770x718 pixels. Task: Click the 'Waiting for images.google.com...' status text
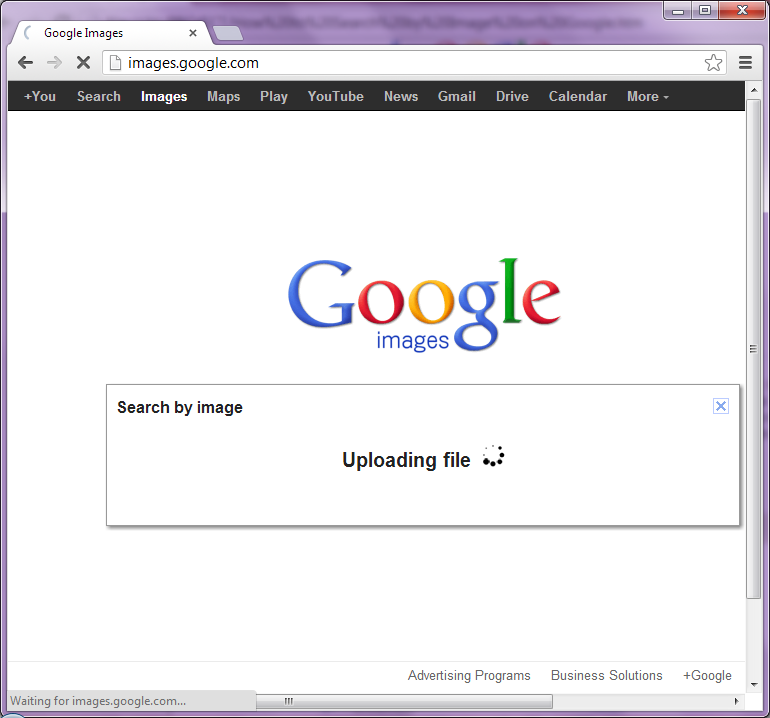(x=98, y=701)
